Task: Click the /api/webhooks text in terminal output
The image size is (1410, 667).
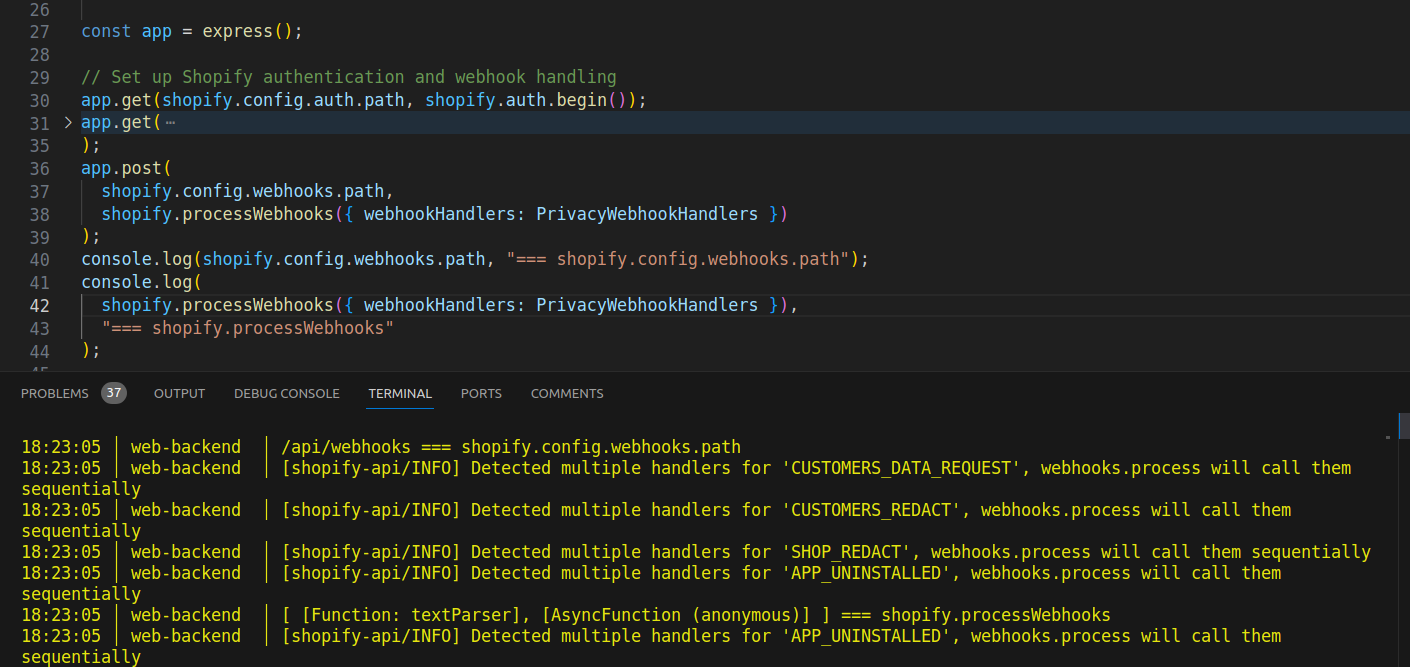Action: coord(339,447)
